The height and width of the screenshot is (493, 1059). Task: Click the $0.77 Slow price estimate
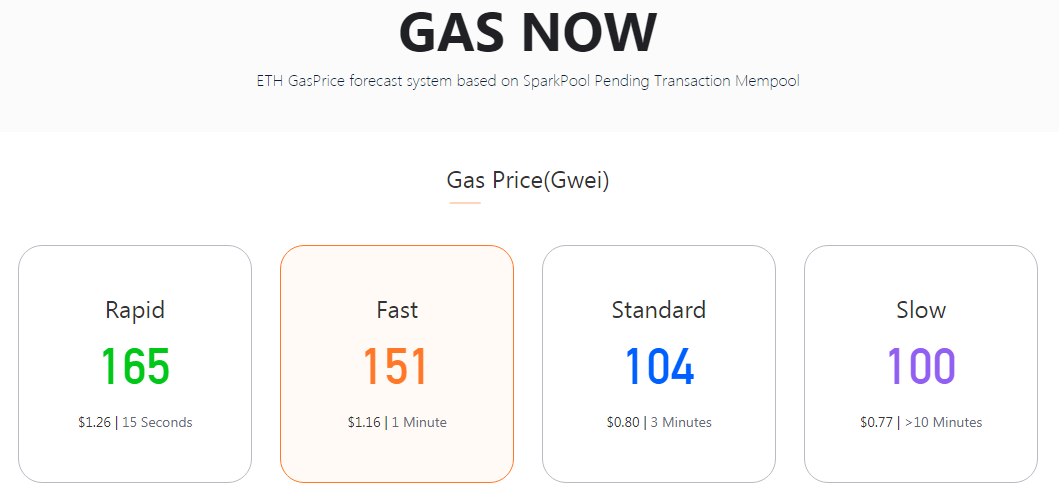point(876,422)
